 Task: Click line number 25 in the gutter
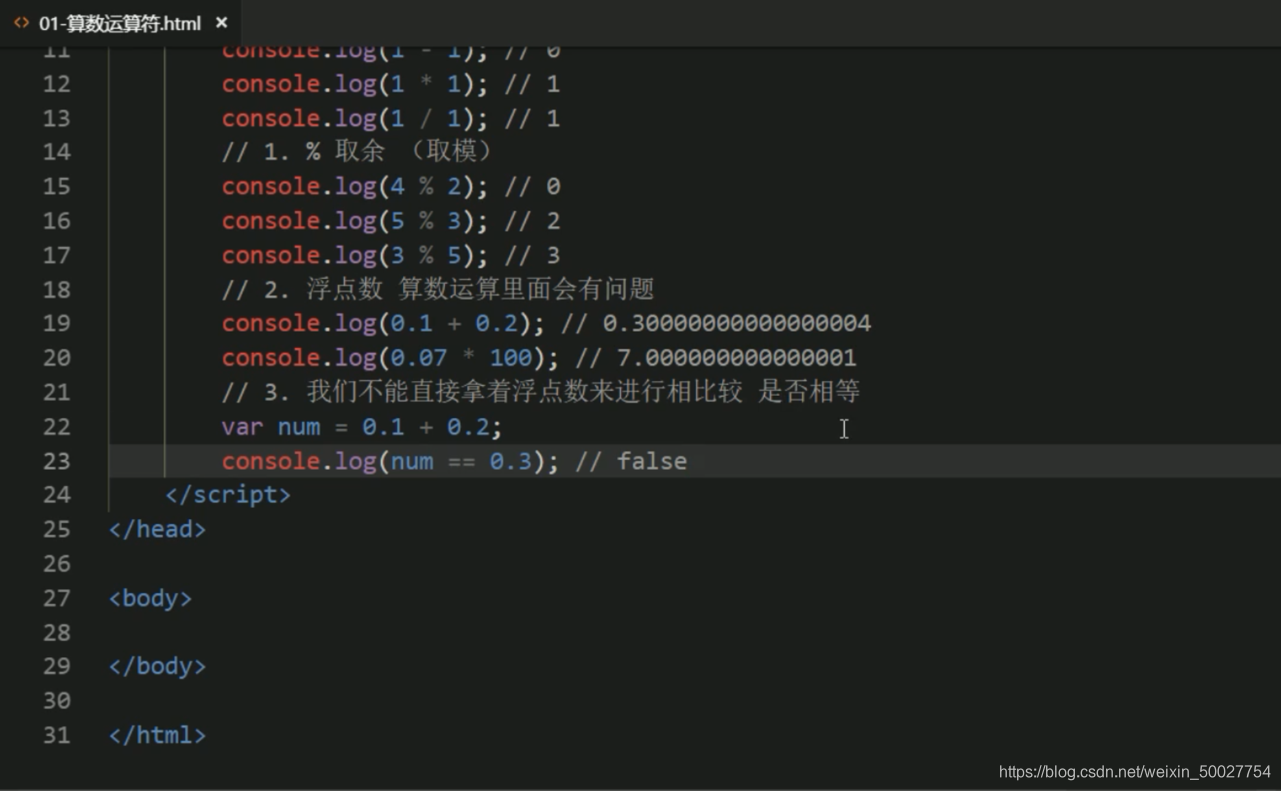57,529
